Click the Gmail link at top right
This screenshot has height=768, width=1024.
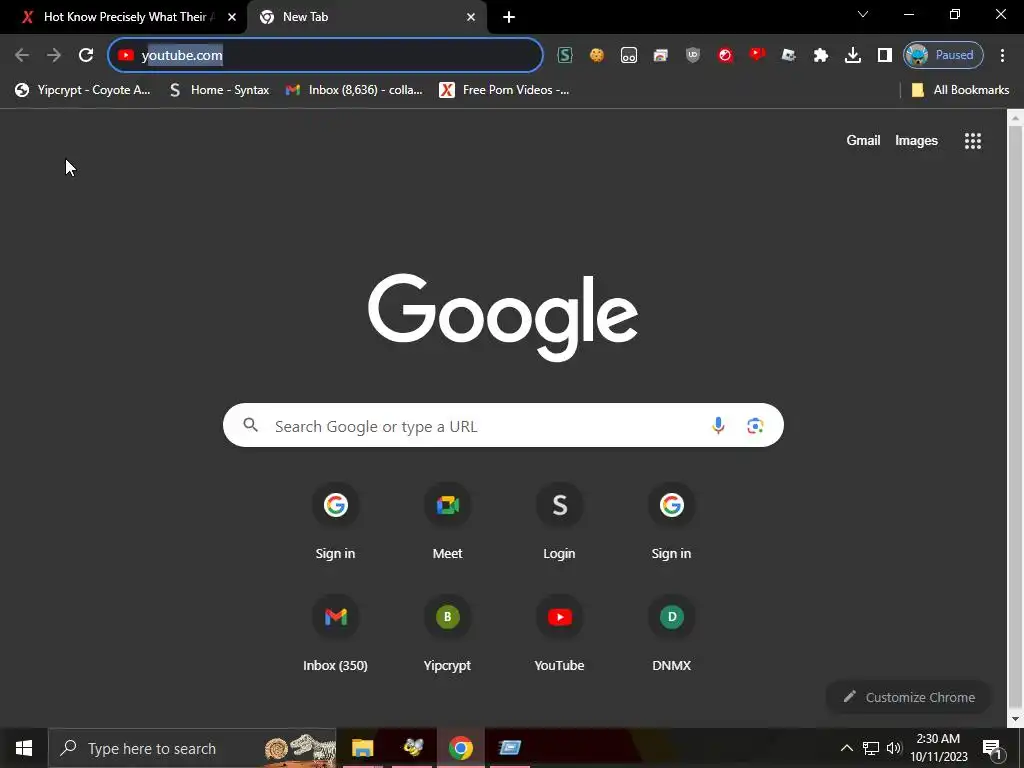point(863,140)
